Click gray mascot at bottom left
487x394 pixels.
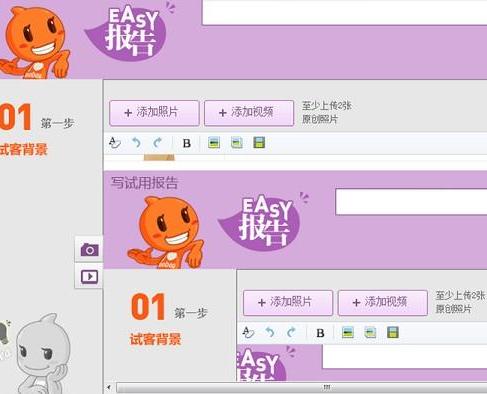pyautogui.click(x=43, y=354)
